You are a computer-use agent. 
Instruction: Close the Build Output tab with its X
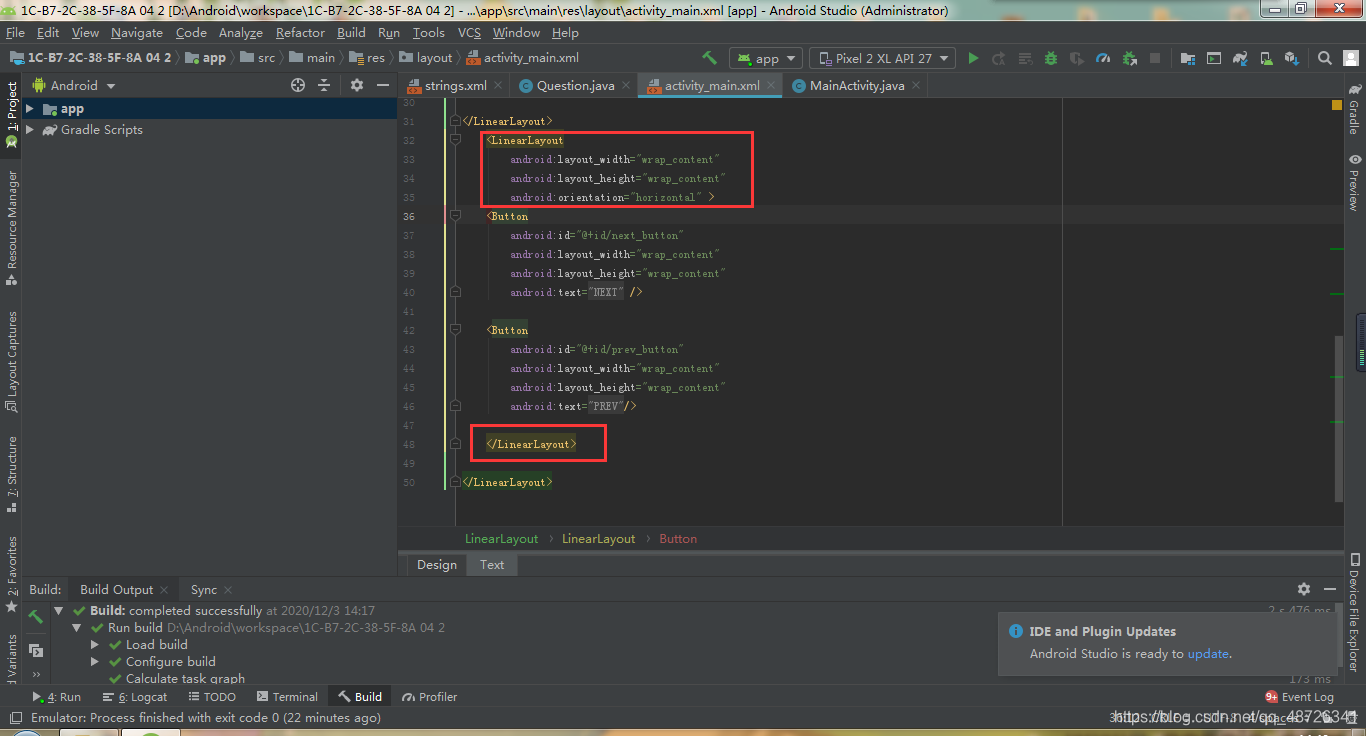click(x=165, y=590)
